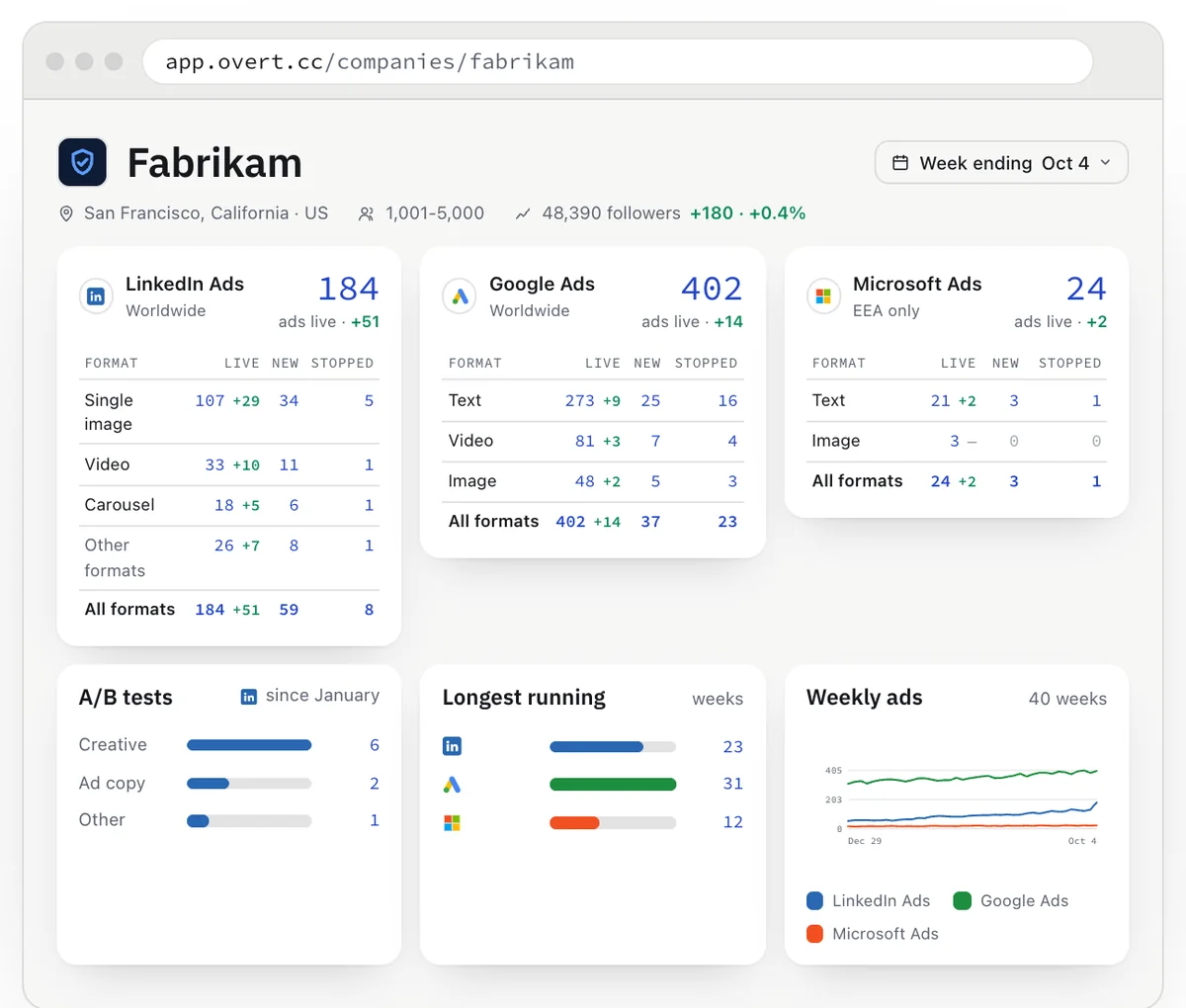Click the browser address bar

(x=618, y=61)
